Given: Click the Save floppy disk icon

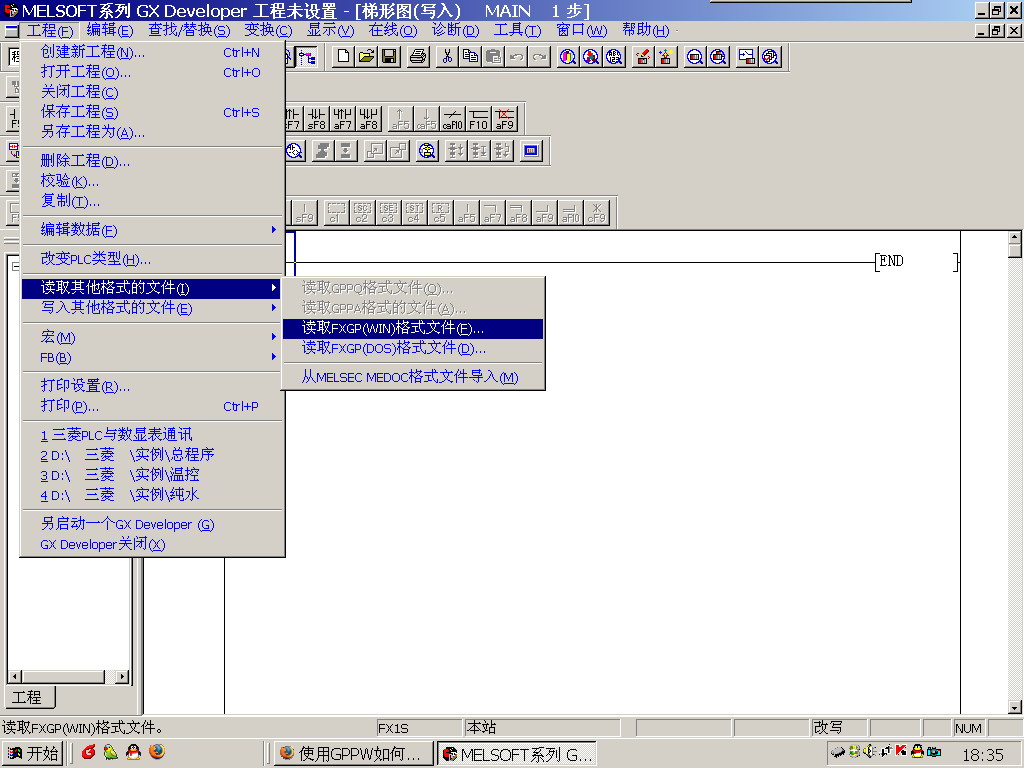Looking at the screenshot, I should coord(388,57).
